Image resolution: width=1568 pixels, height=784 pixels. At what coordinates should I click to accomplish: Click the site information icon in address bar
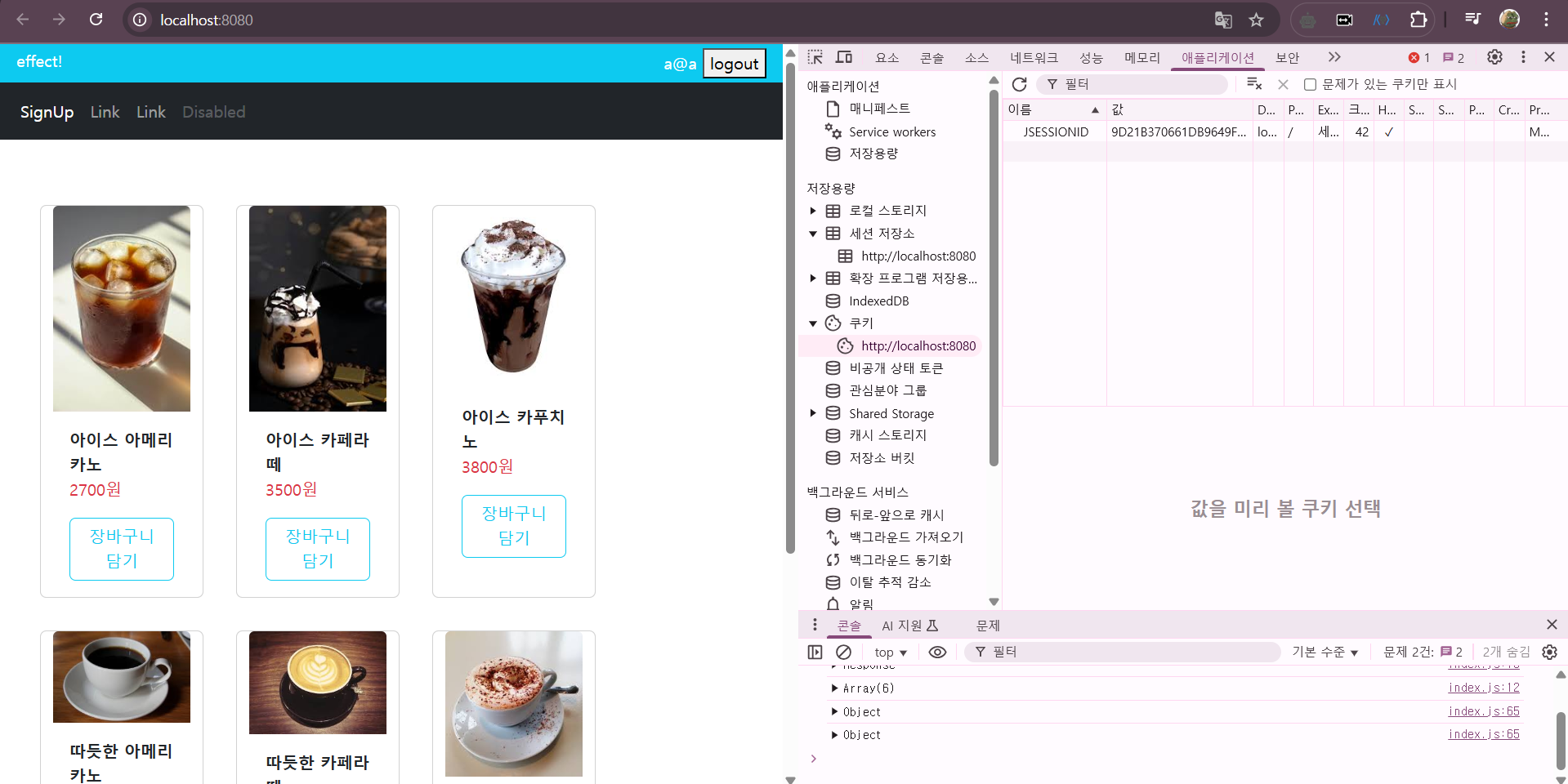click(x=140, y=20)
